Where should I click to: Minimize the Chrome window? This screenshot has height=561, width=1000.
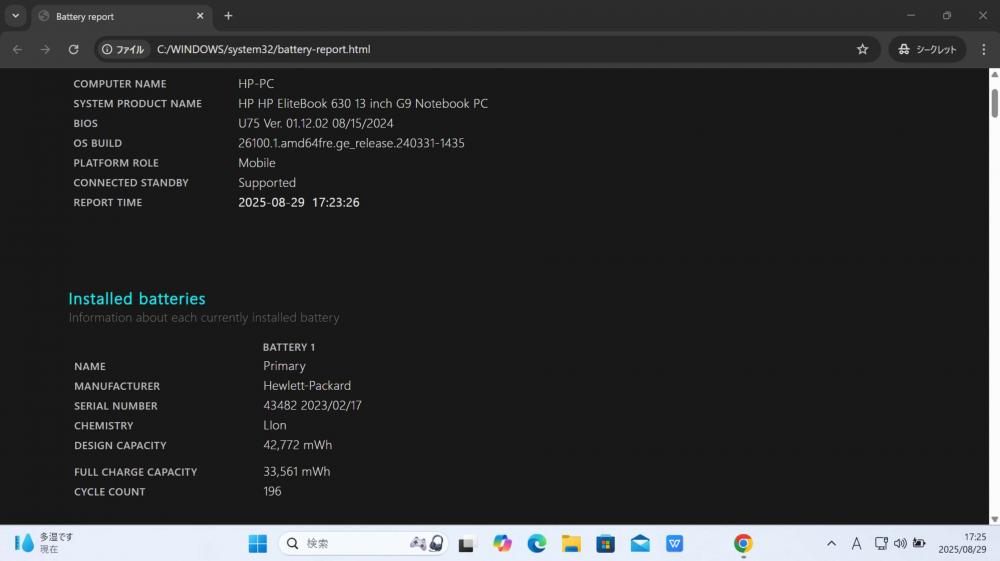[x=911, y=15]
